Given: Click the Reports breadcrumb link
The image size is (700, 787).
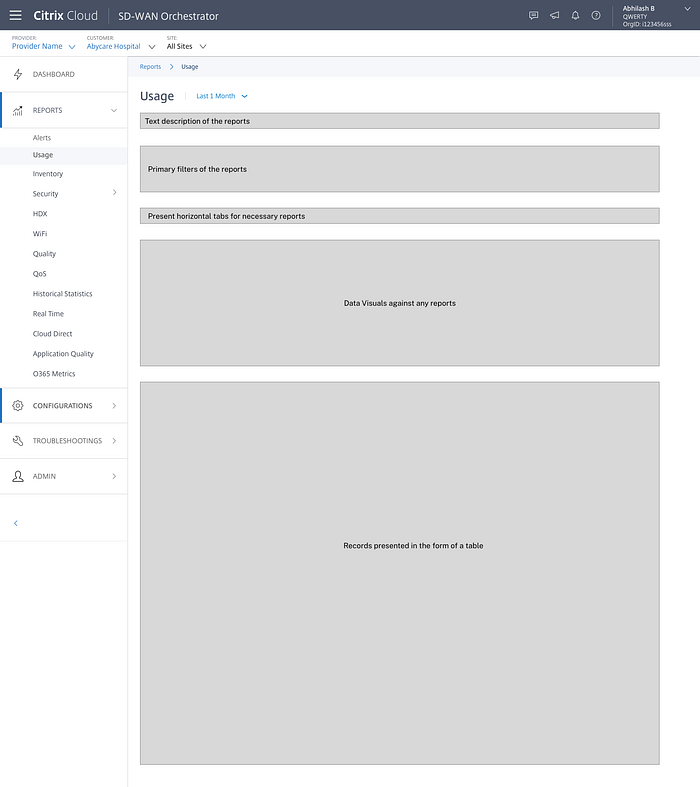Looking at the screenshot, I should [151, 67].
